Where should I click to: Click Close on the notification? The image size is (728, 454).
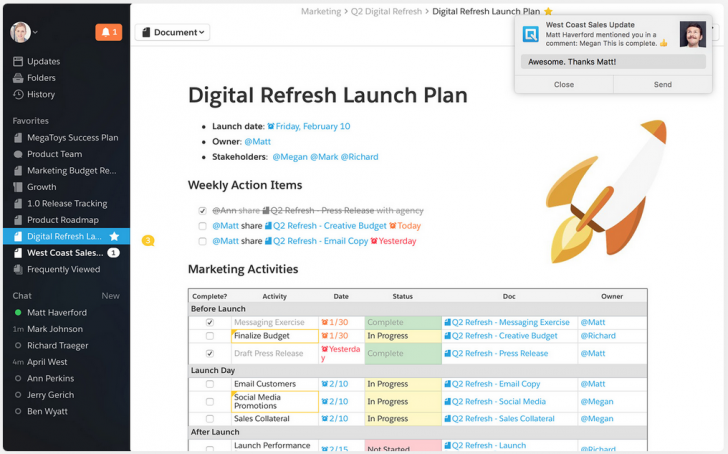(x=564, y=84)
